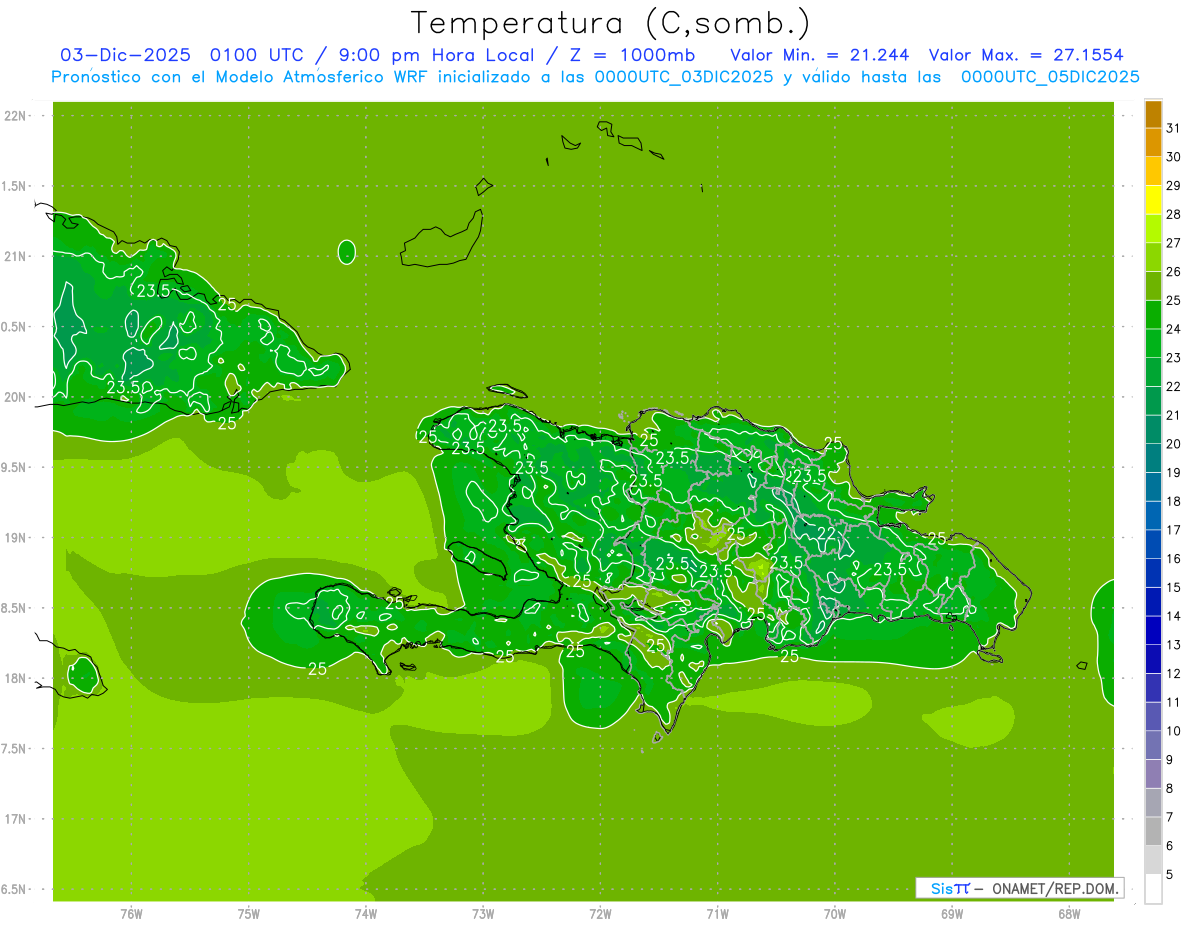Click the legend label '15'

pyautogui.click(x=1173, y=587)
